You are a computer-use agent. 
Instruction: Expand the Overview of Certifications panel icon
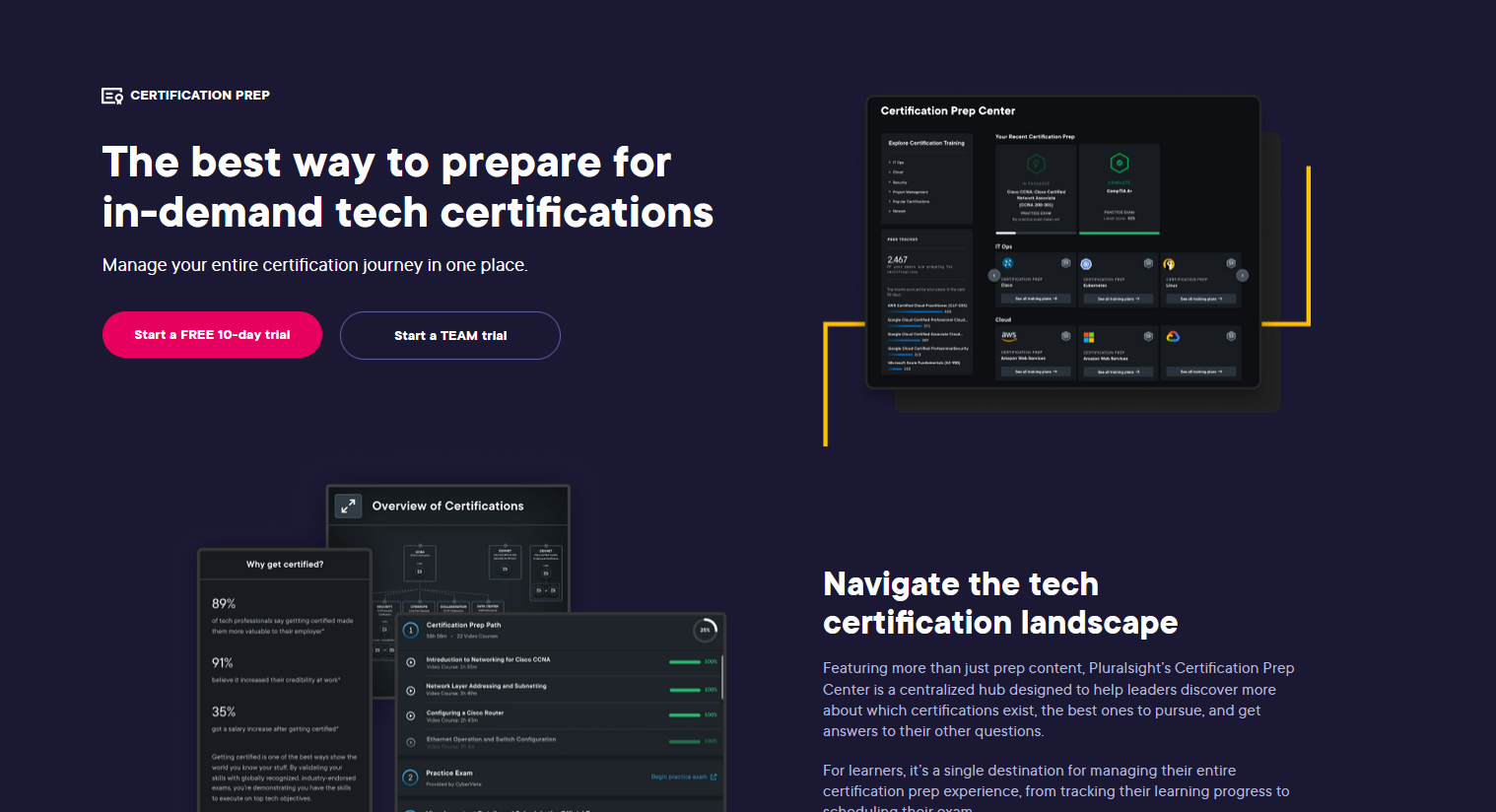point(348,506)
